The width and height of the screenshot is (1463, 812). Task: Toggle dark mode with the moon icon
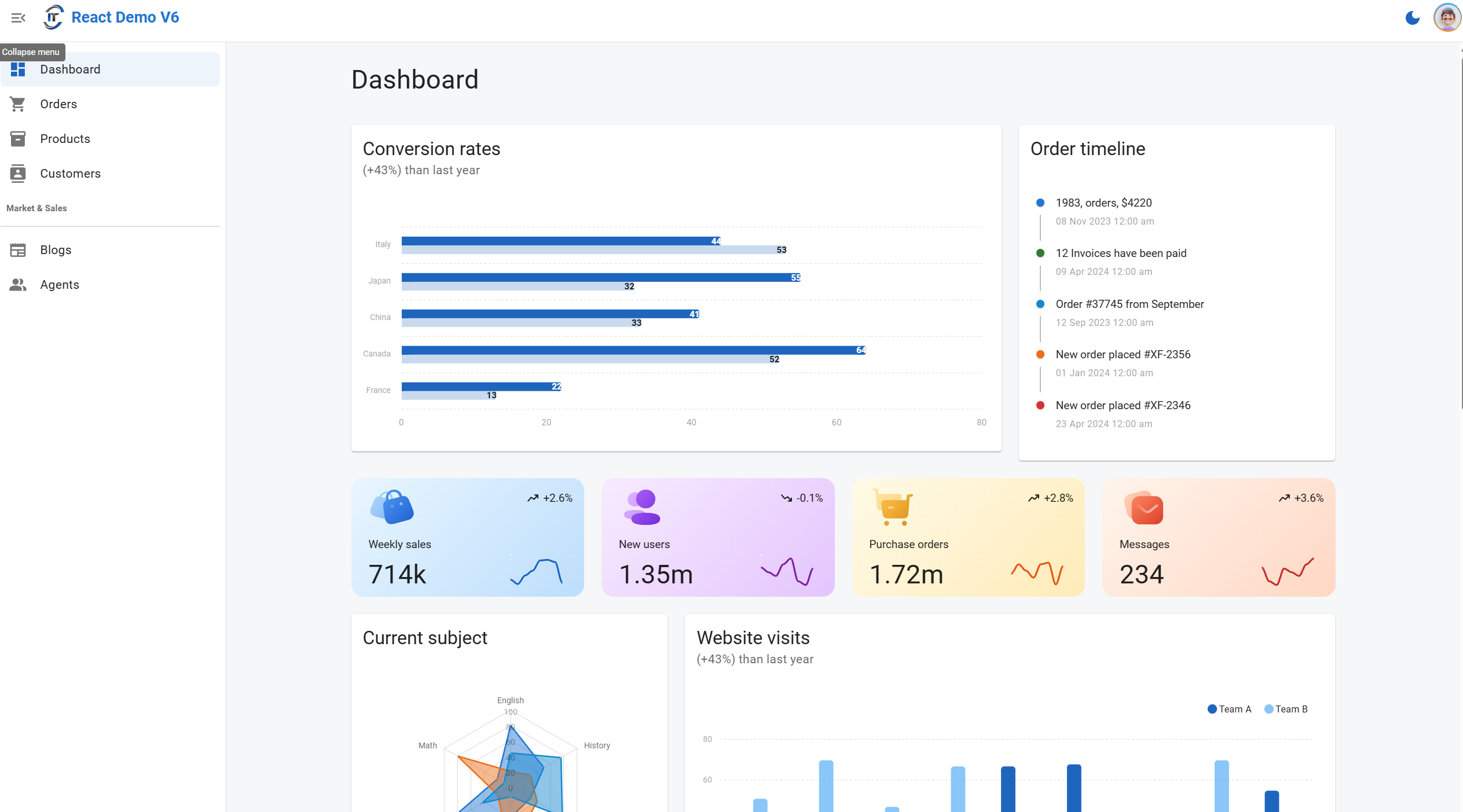point(1412,18)
